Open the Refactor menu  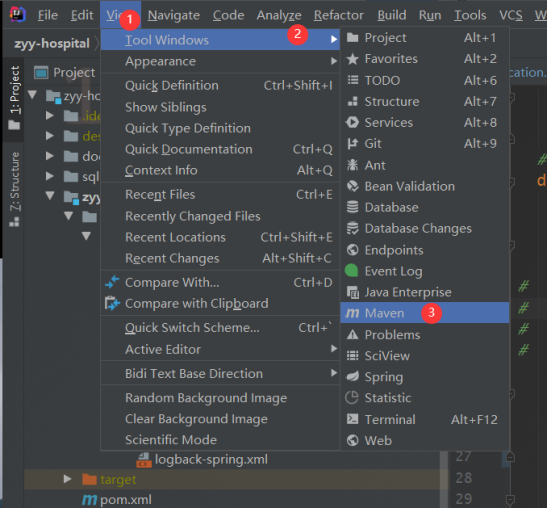[x=338, y=15]
